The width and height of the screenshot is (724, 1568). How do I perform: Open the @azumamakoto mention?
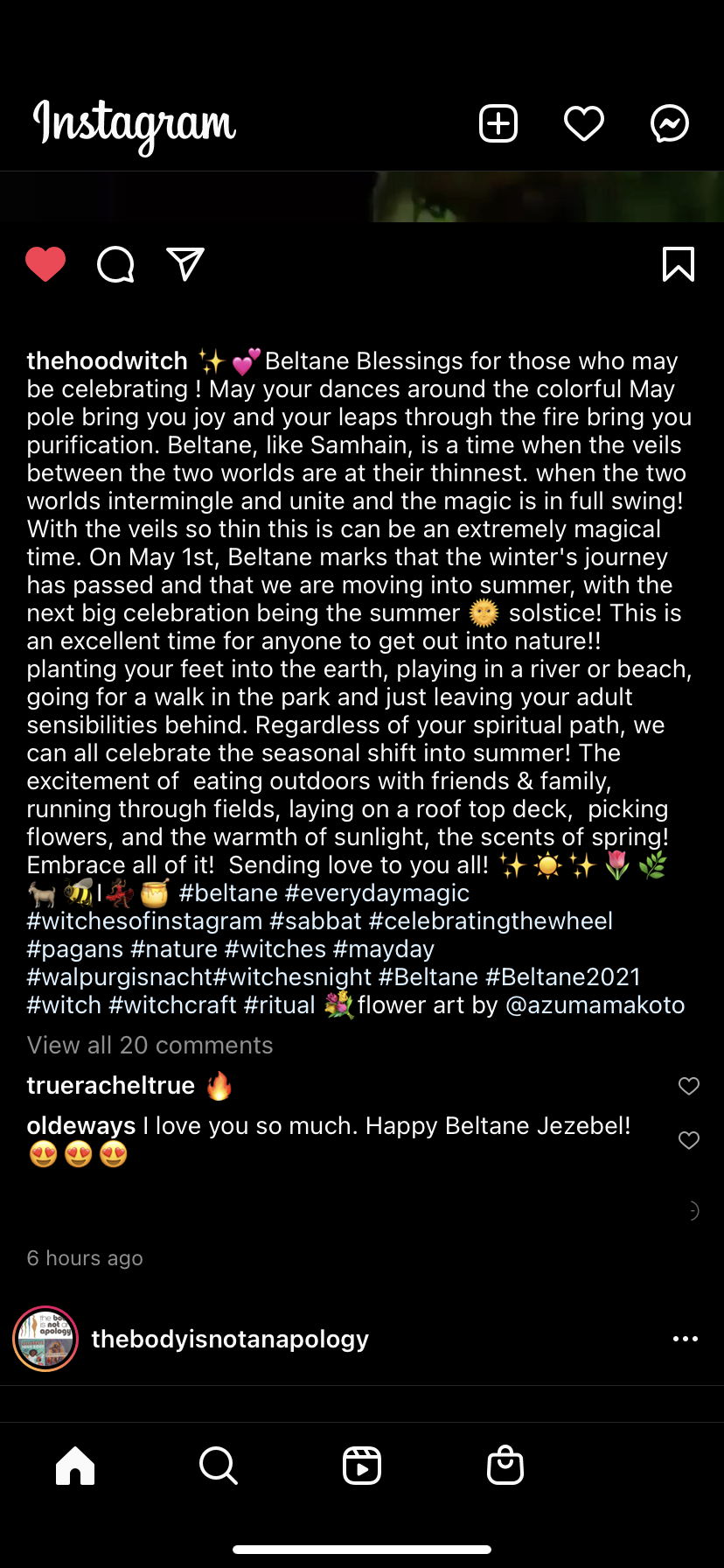pyautogui.click(x=595, y=1004)
